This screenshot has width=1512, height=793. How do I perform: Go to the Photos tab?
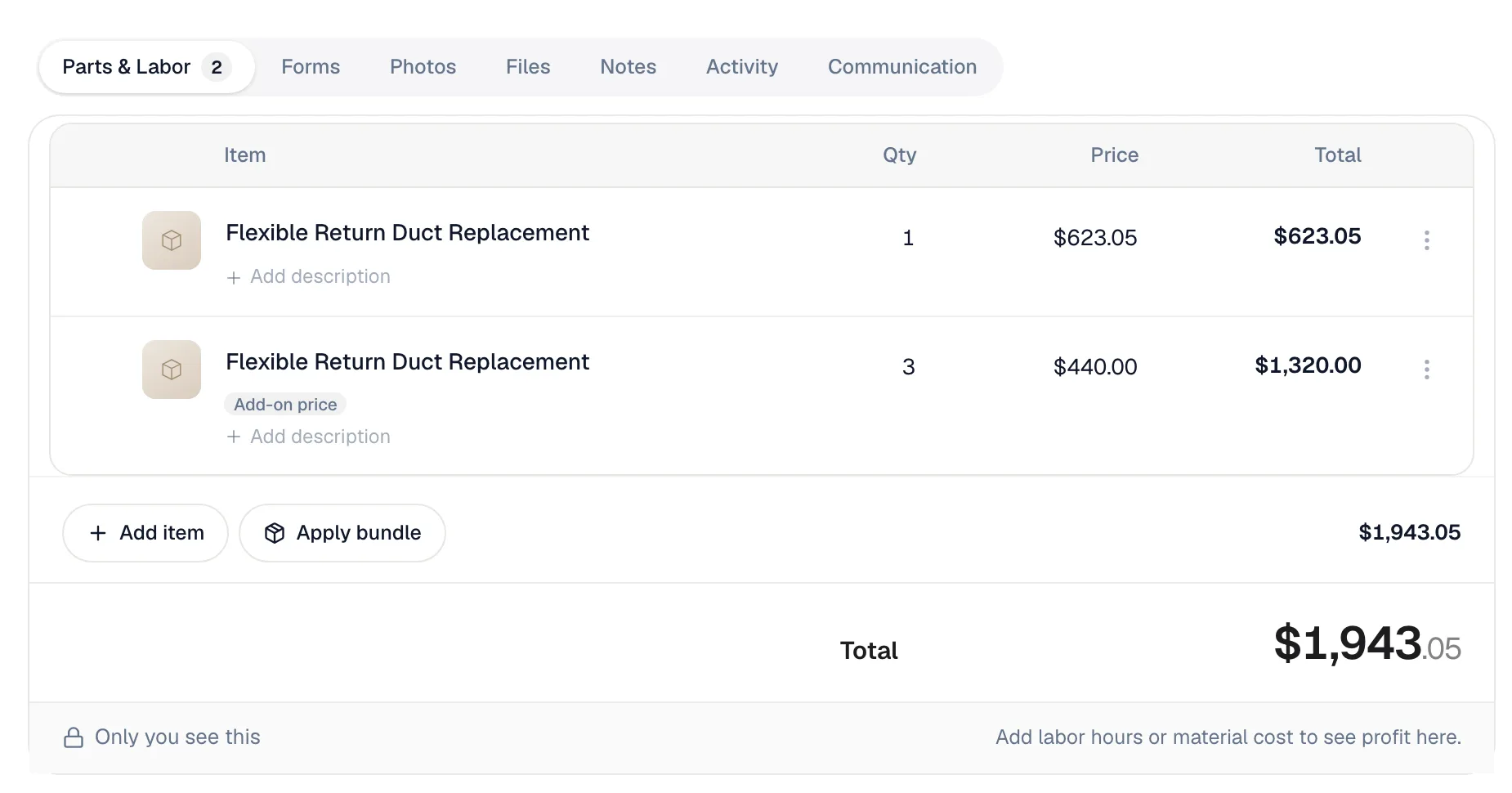point(423,67)
